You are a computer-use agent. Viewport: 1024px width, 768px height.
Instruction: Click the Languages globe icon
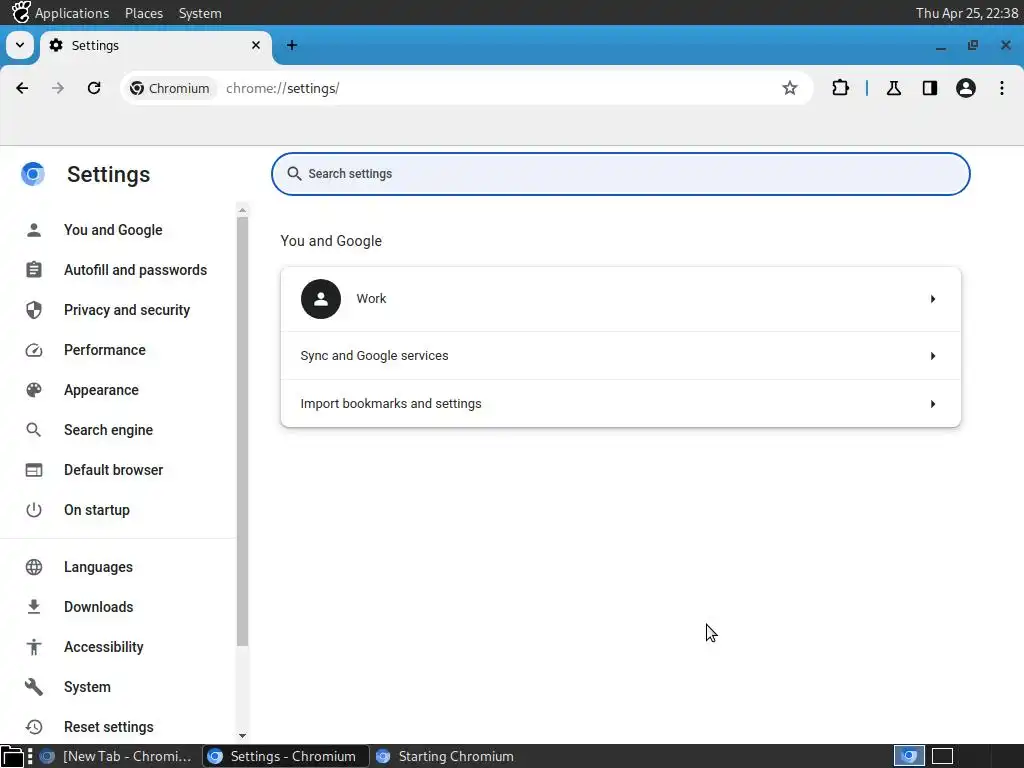[34, 567]
